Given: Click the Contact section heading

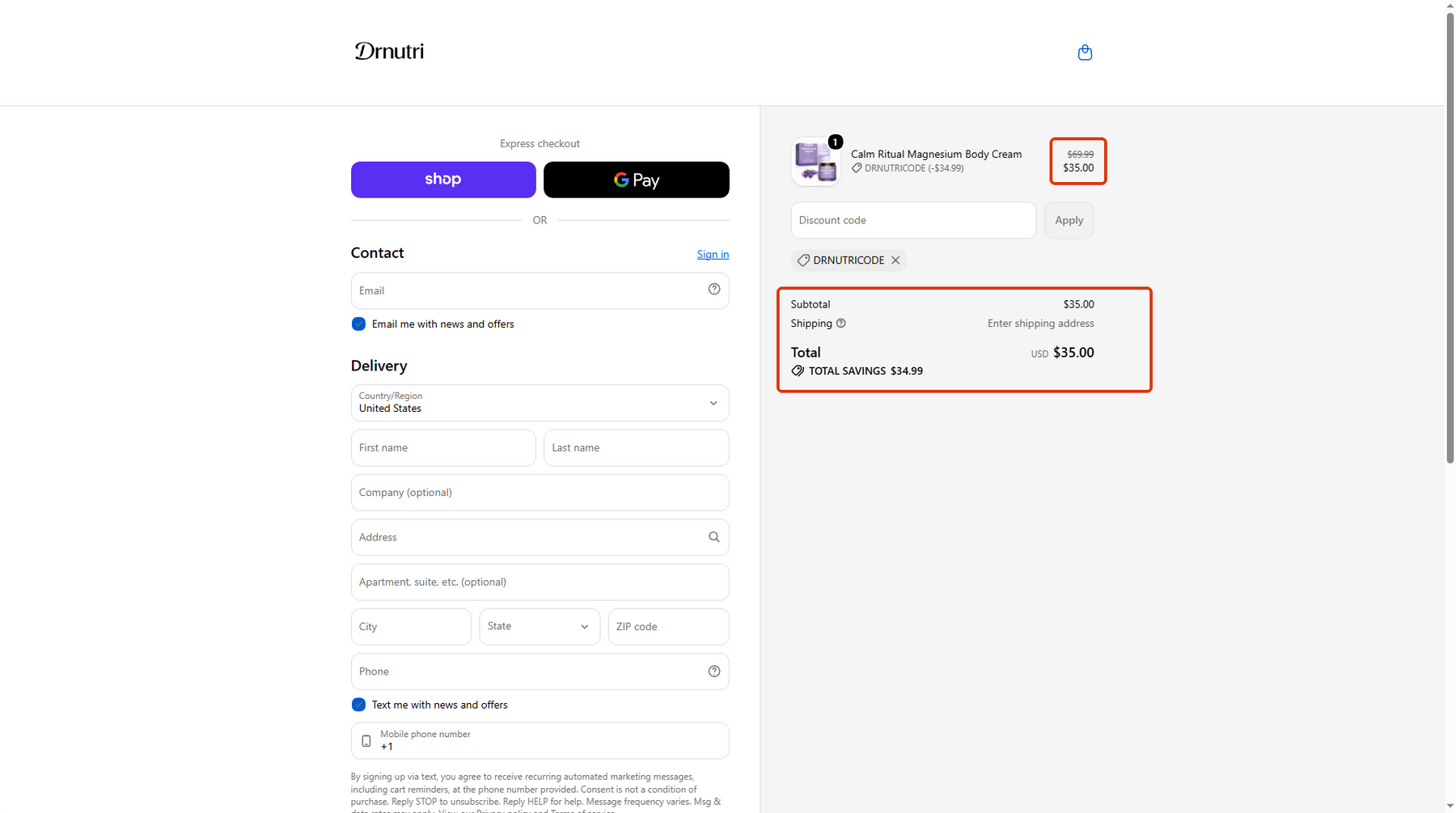Looking at the screenshot, I should coord(377,253).
